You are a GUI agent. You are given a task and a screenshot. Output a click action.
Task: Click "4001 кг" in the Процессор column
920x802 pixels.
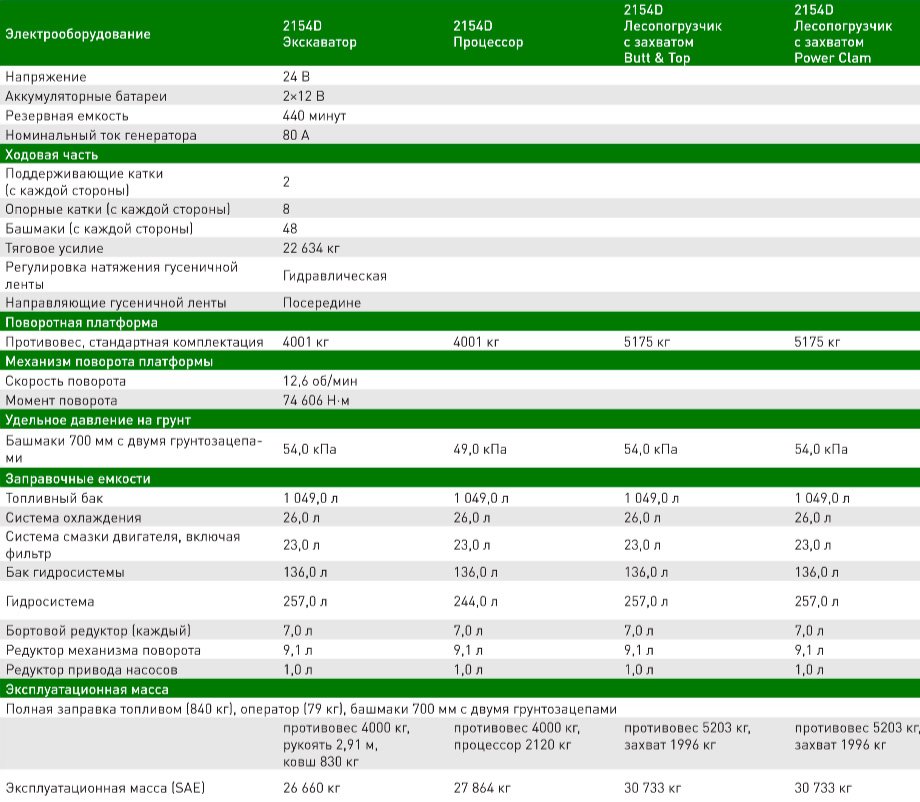[x=476, y=342]
